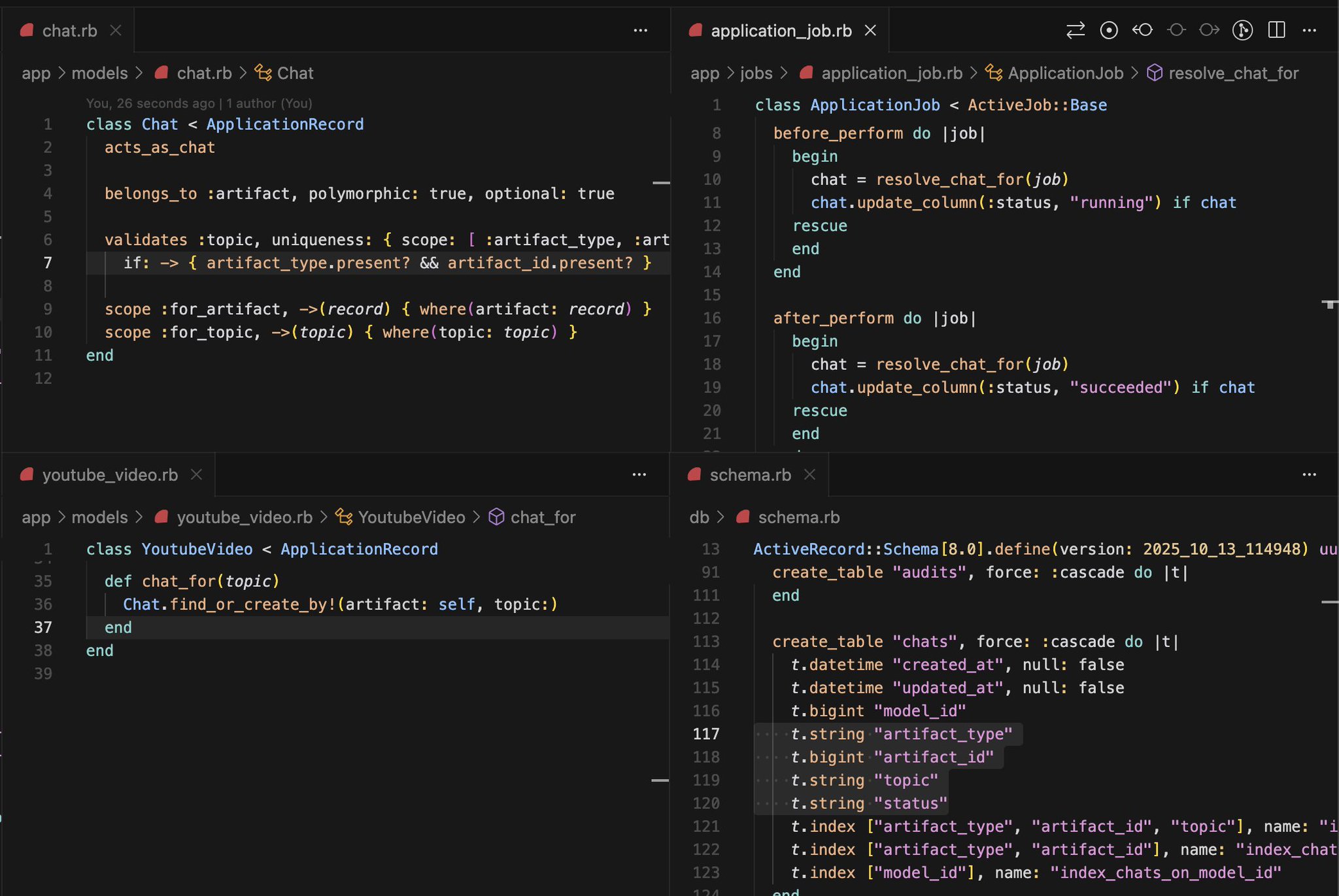Close the schema.rb tab

click(x=809, y=475)
